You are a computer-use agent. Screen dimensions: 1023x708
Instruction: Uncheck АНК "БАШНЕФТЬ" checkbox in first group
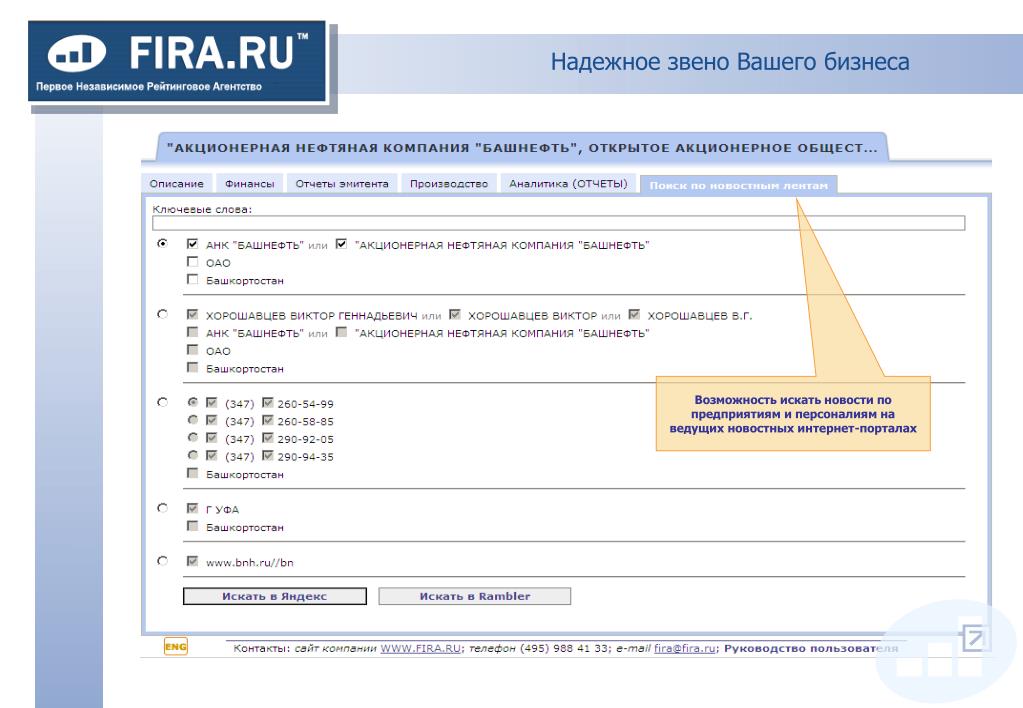[192, 244]
